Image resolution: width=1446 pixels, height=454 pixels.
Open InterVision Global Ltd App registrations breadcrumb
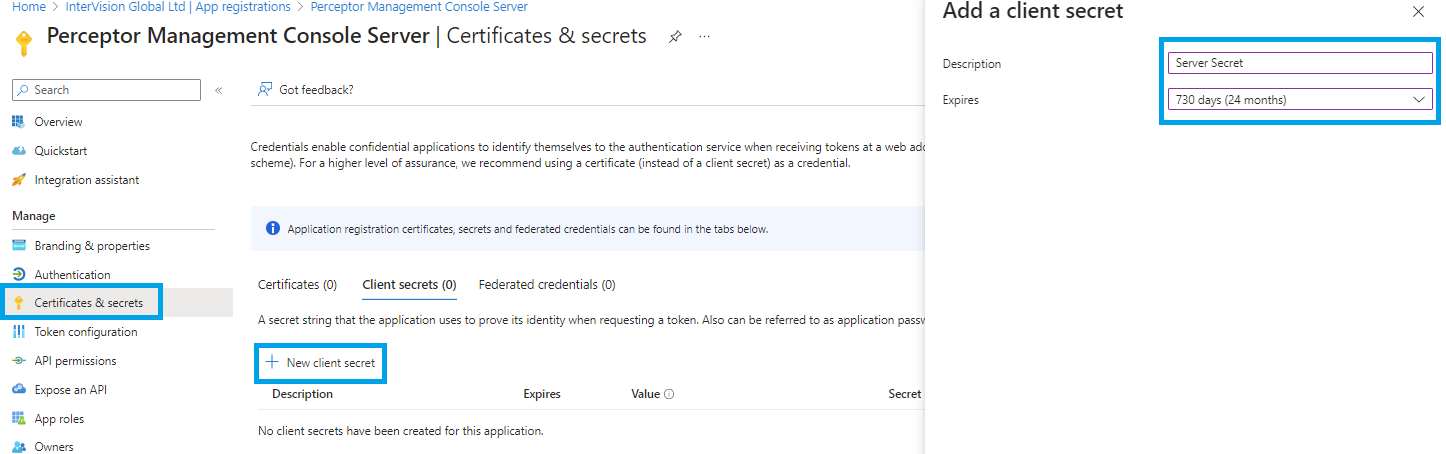(178, 7)
